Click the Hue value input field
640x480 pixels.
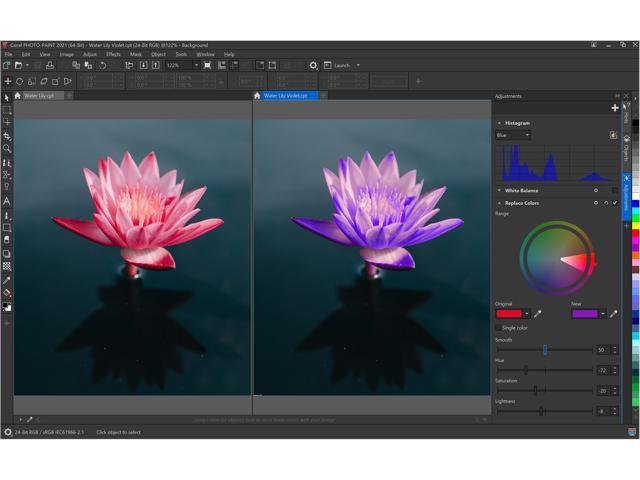coord(602,370)
